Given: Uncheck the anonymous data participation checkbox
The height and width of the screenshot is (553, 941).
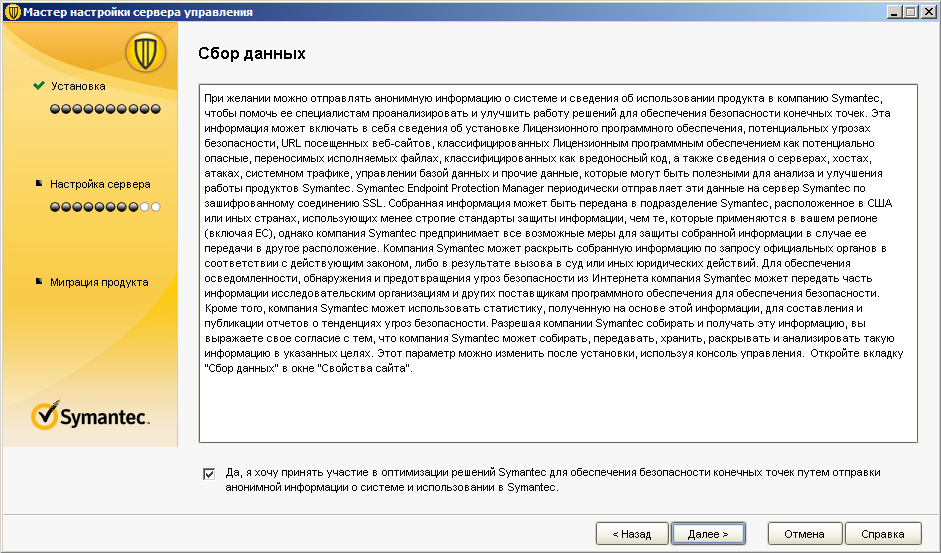Looking at the screenshot, I should tap(209, 474).
